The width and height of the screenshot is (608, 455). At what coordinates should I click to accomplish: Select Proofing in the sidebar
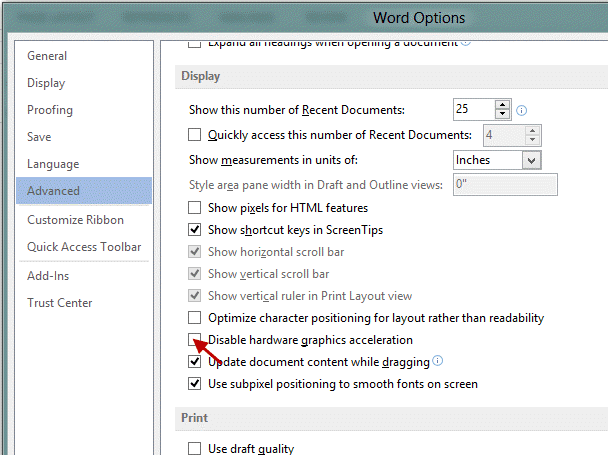50,110
